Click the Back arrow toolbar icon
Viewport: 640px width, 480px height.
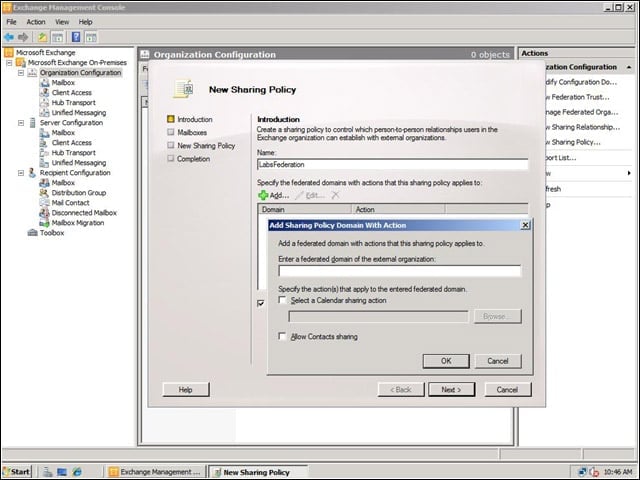[x=9, y=38]
